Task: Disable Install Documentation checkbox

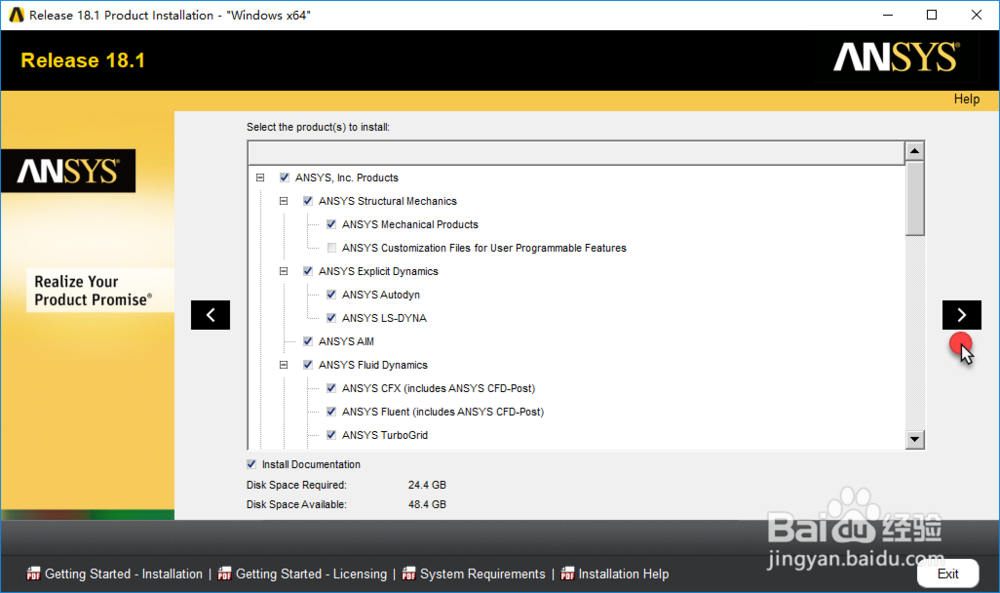Action: 251,464
